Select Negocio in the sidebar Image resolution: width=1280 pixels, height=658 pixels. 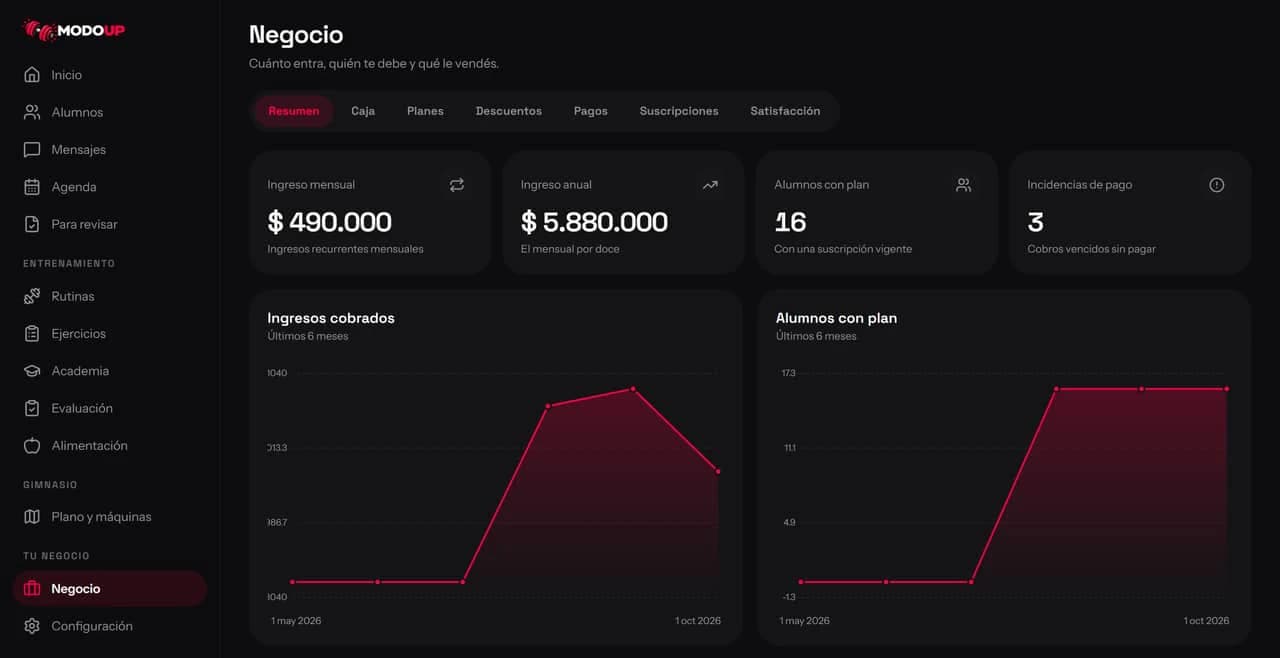click(x=110, y=589)
